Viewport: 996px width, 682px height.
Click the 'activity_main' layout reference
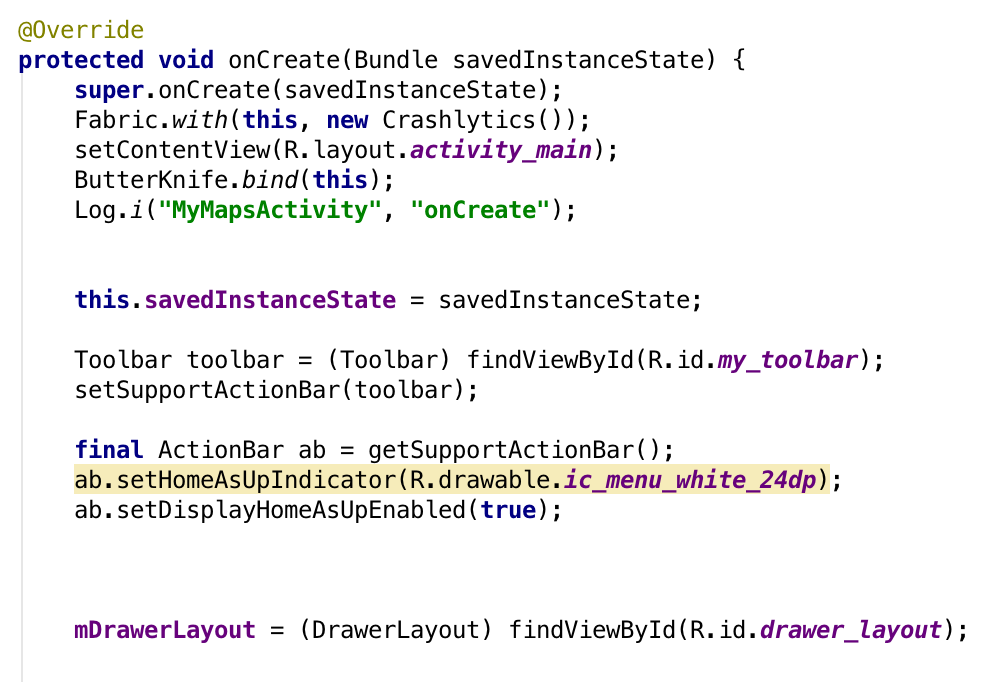coord(501,150)
